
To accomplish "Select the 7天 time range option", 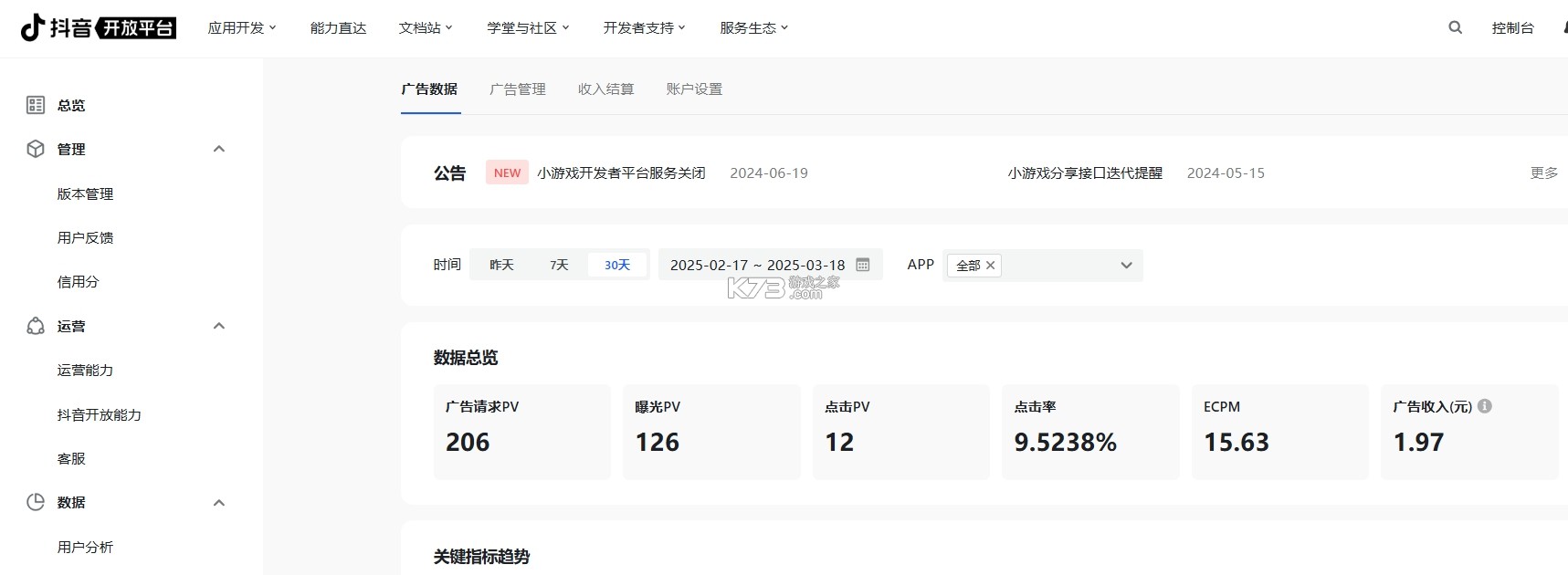I will click(559, 265).
